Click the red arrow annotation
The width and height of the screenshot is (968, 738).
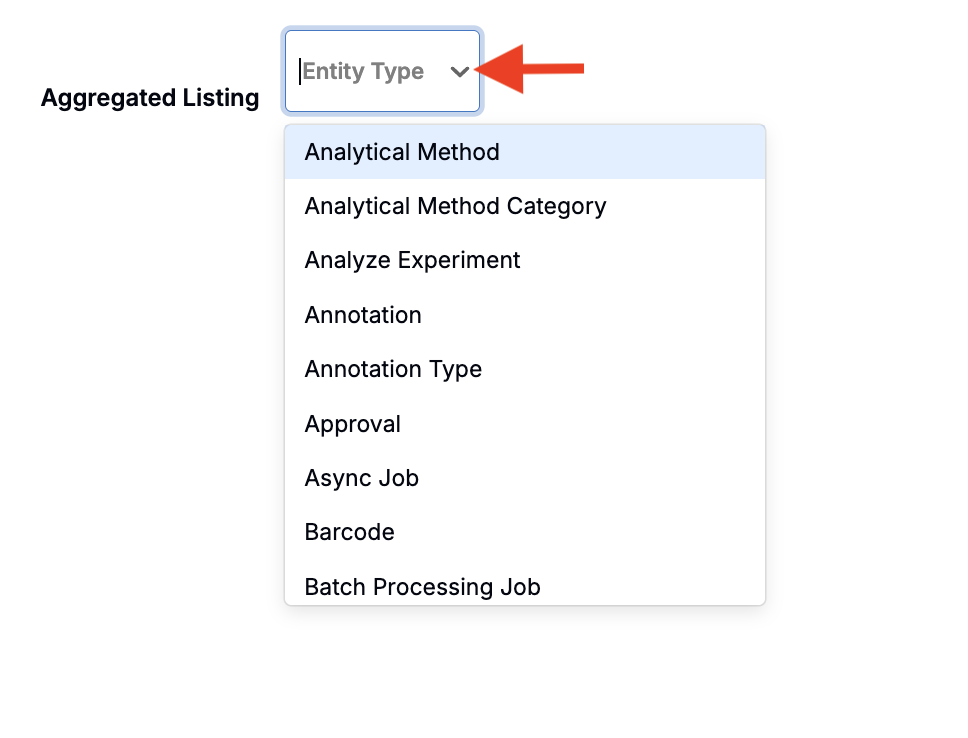[x=530, y=69]
